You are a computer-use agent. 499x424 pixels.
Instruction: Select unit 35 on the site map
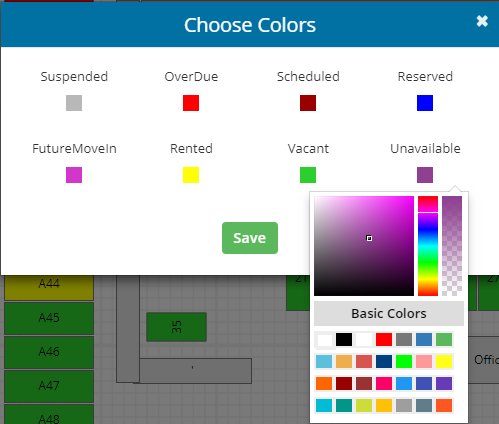[176, 327]
